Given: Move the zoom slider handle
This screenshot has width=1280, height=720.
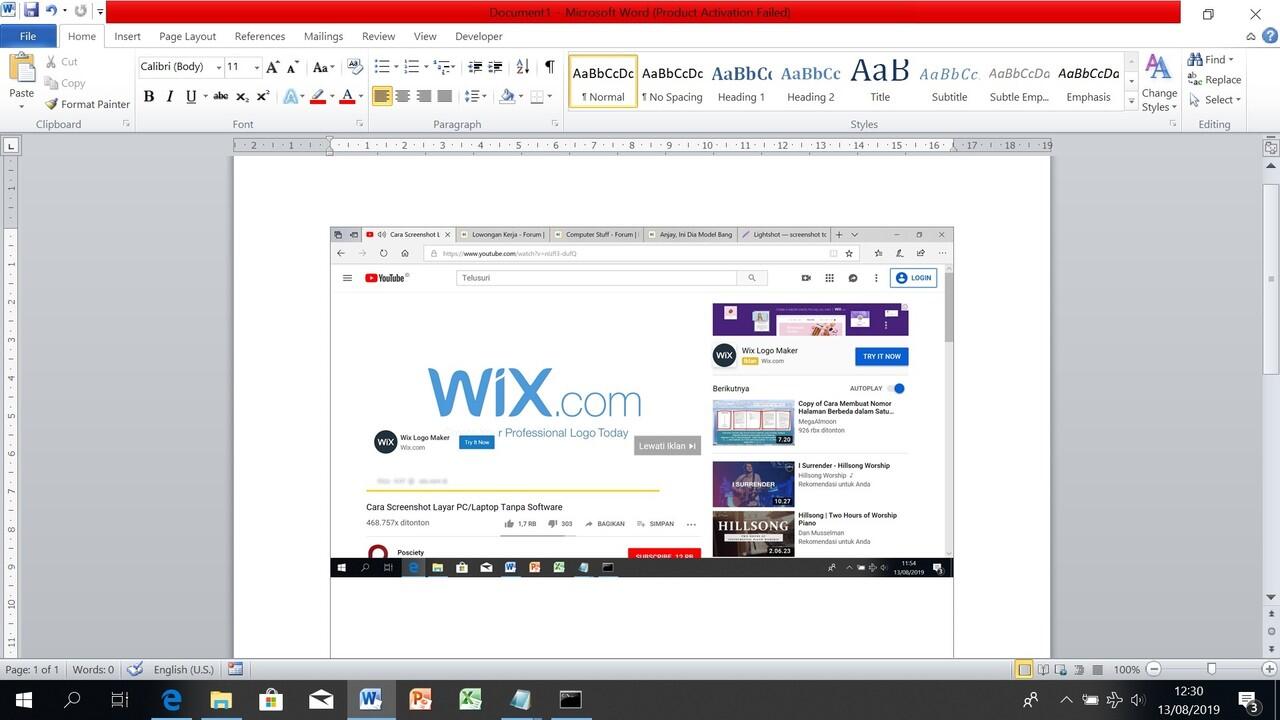Looking at the screenshot, I should point(1211,669).
